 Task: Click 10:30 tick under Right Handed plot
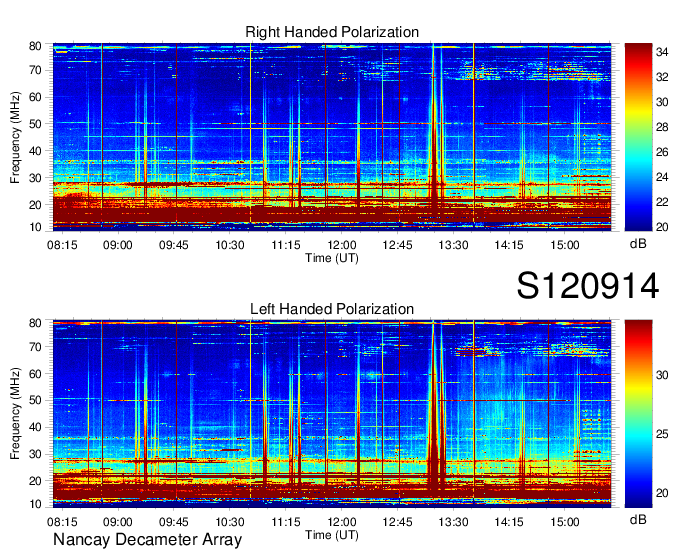[x=230, y=245]
